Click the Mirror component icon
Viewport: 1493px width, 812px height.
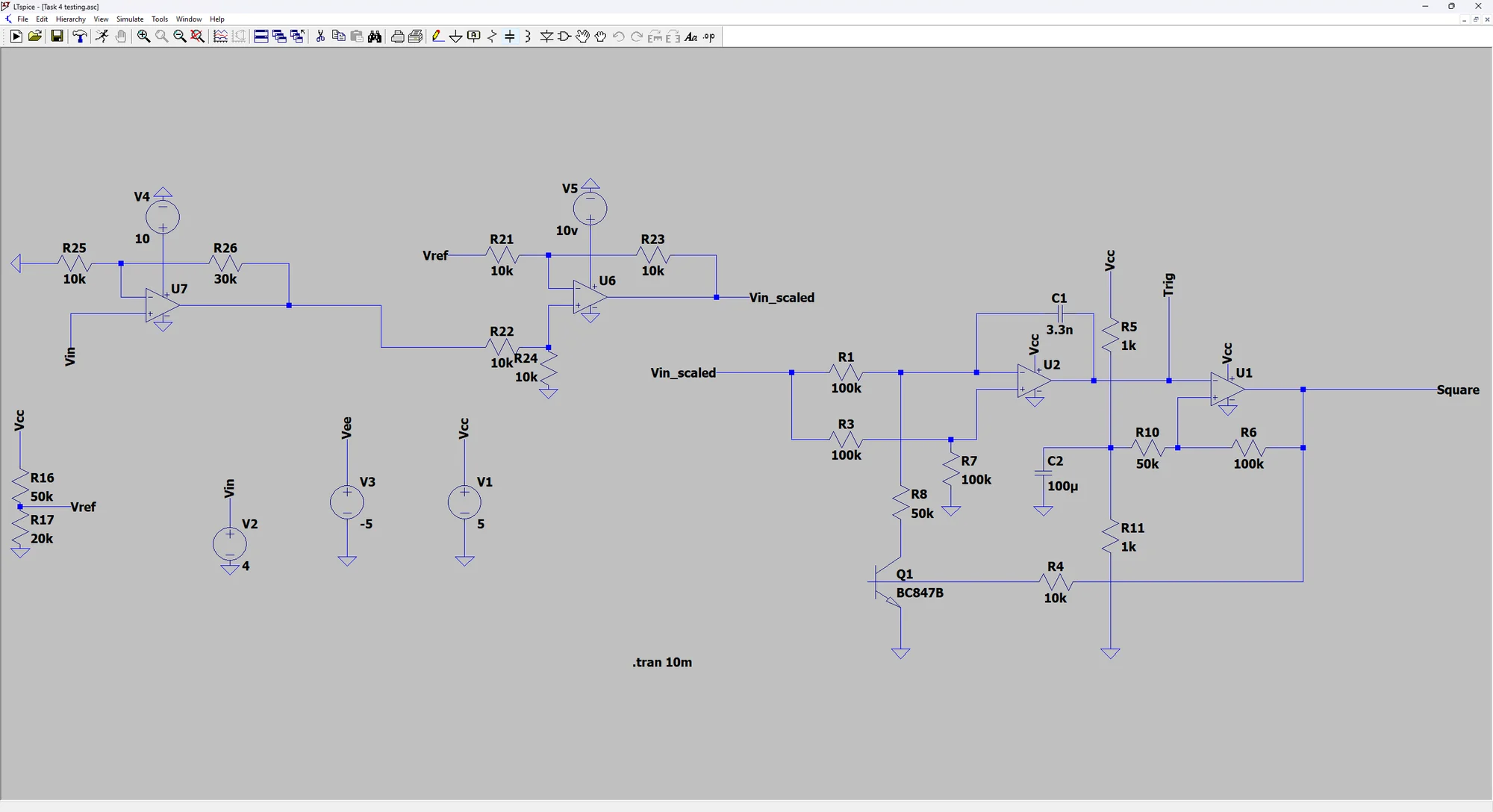(x=673, y=37)
